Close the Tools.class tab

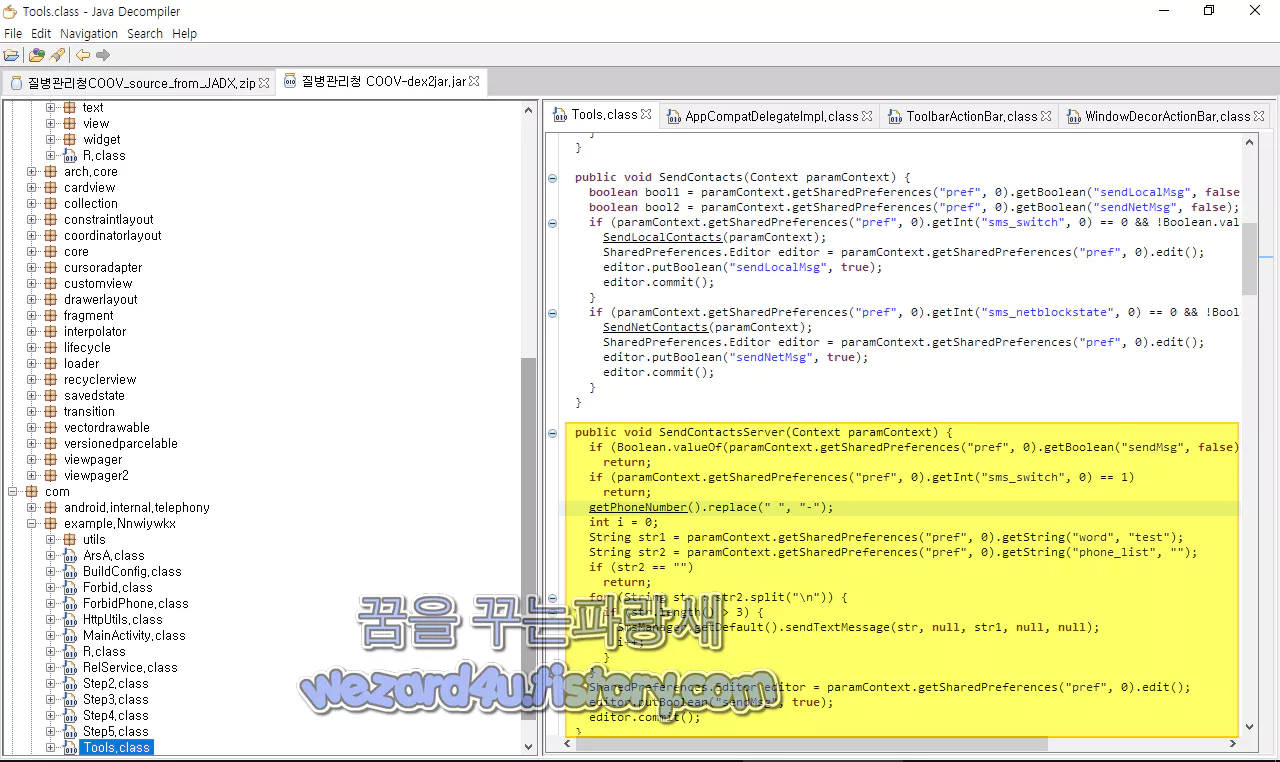pos(646,115)
